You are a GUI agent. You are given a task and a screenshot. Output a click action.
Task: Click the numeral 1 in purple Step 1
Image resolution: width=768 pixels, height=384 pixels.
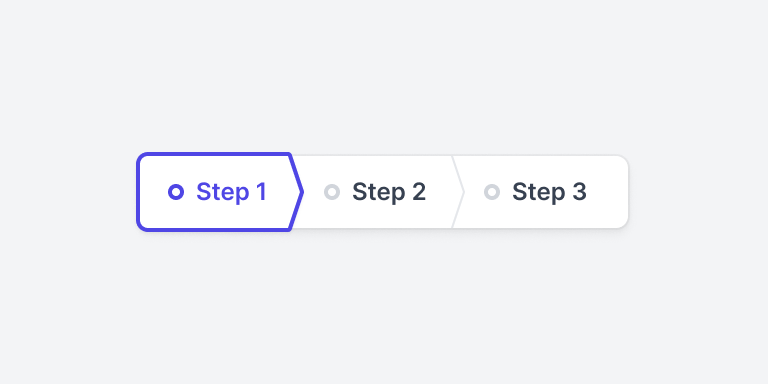[262, 192]
